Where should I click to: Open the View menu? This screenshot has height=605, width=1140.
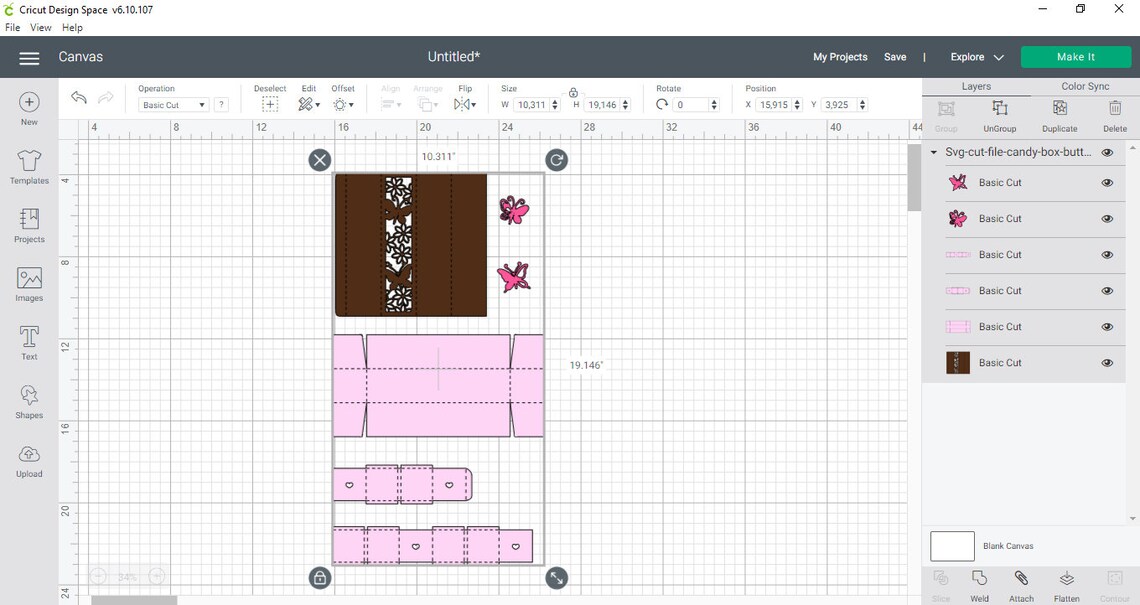click(x=40, y=27)
